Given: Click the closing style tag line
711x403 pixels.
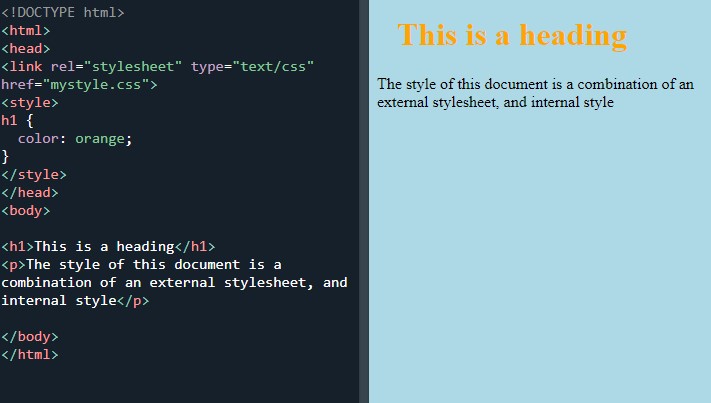Looking at the screenshot, I should coord(34,175).
